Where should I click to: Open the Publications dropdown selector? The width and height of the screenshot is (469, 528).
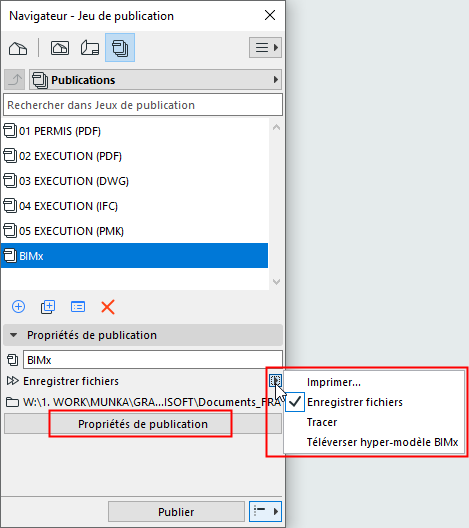coord(156,80)
